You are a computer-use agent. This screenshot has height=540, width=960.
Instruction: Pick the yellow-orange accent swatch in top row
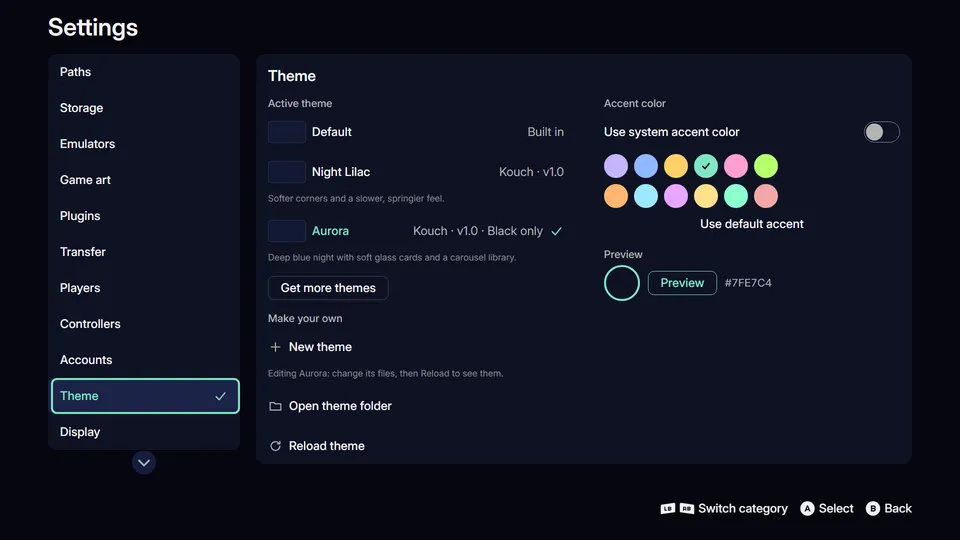(676, 166)
